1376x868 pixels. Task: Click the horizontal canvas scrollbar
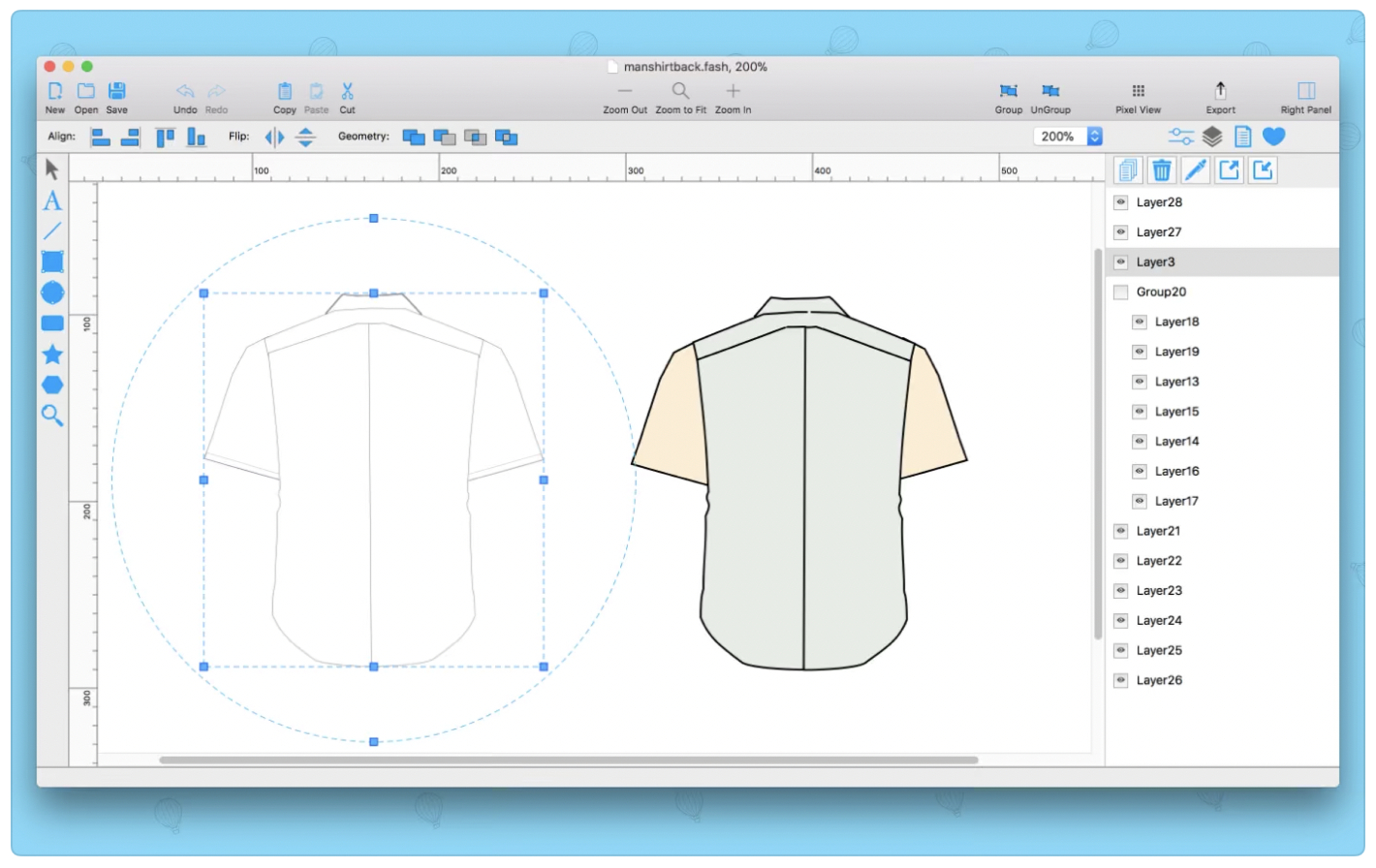pyautogui.click(x=568, y=760)
